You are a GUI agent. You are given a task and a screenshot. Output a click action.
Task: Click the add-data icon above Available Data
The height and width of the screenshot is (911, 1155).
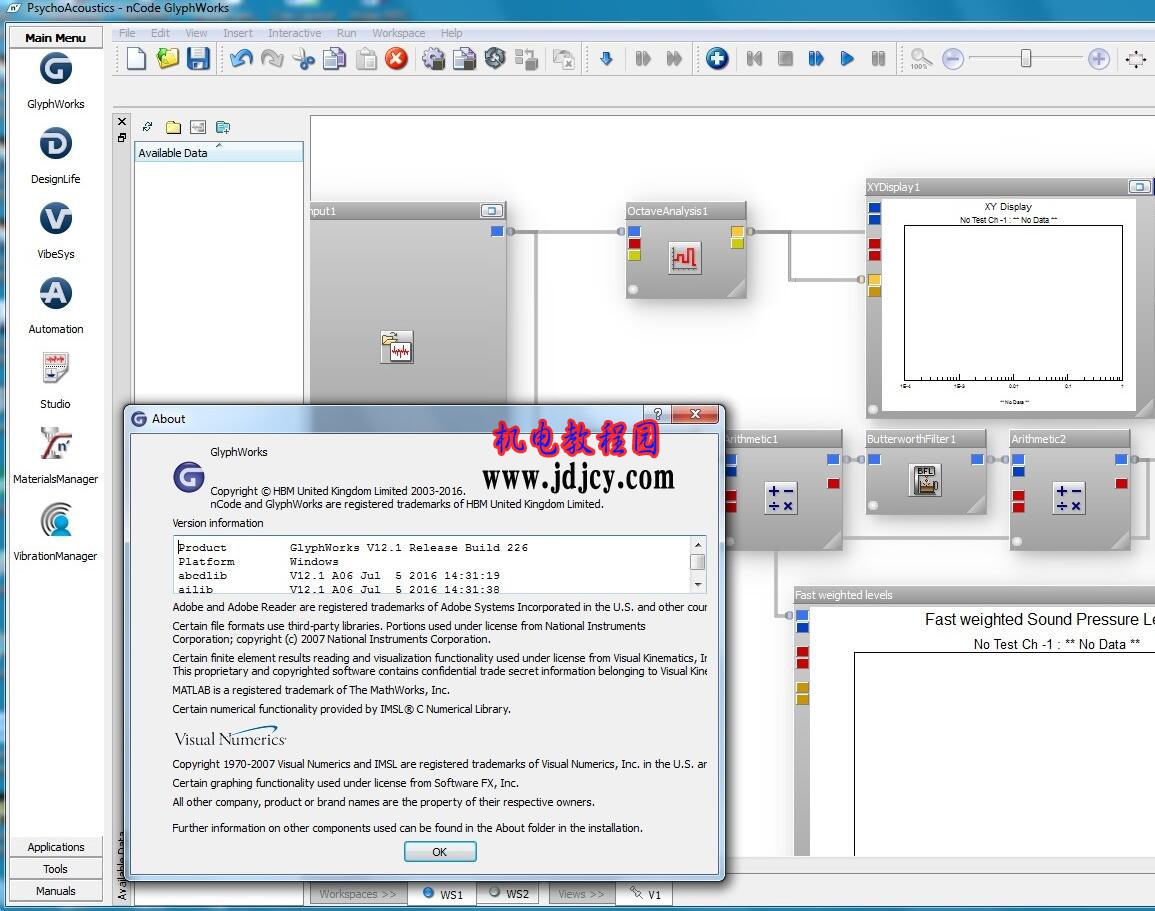(x=223, y=127)
